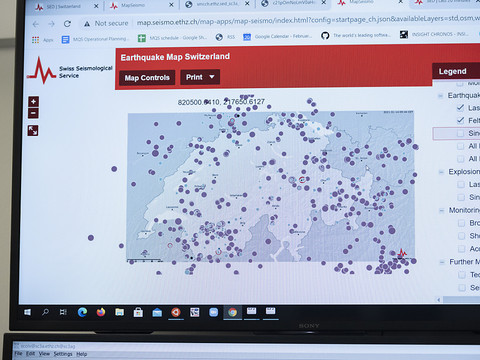Collapse the Monitoring legend group

point(441,211)
